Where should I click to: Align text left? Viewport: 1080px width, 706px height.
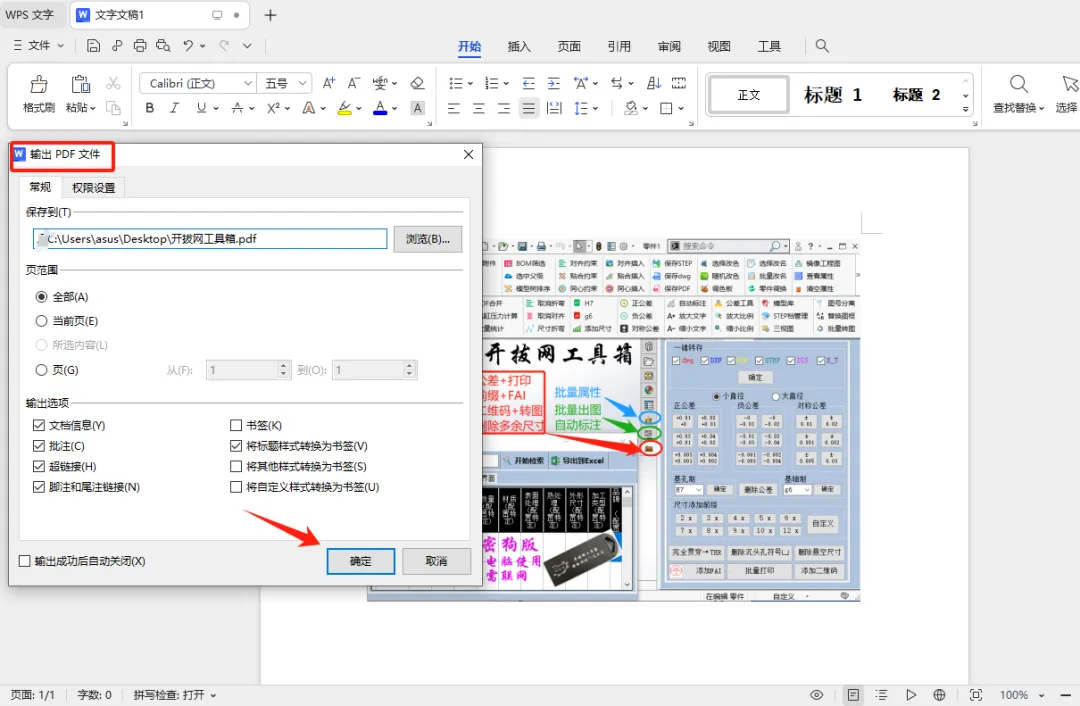pos(453,108)
